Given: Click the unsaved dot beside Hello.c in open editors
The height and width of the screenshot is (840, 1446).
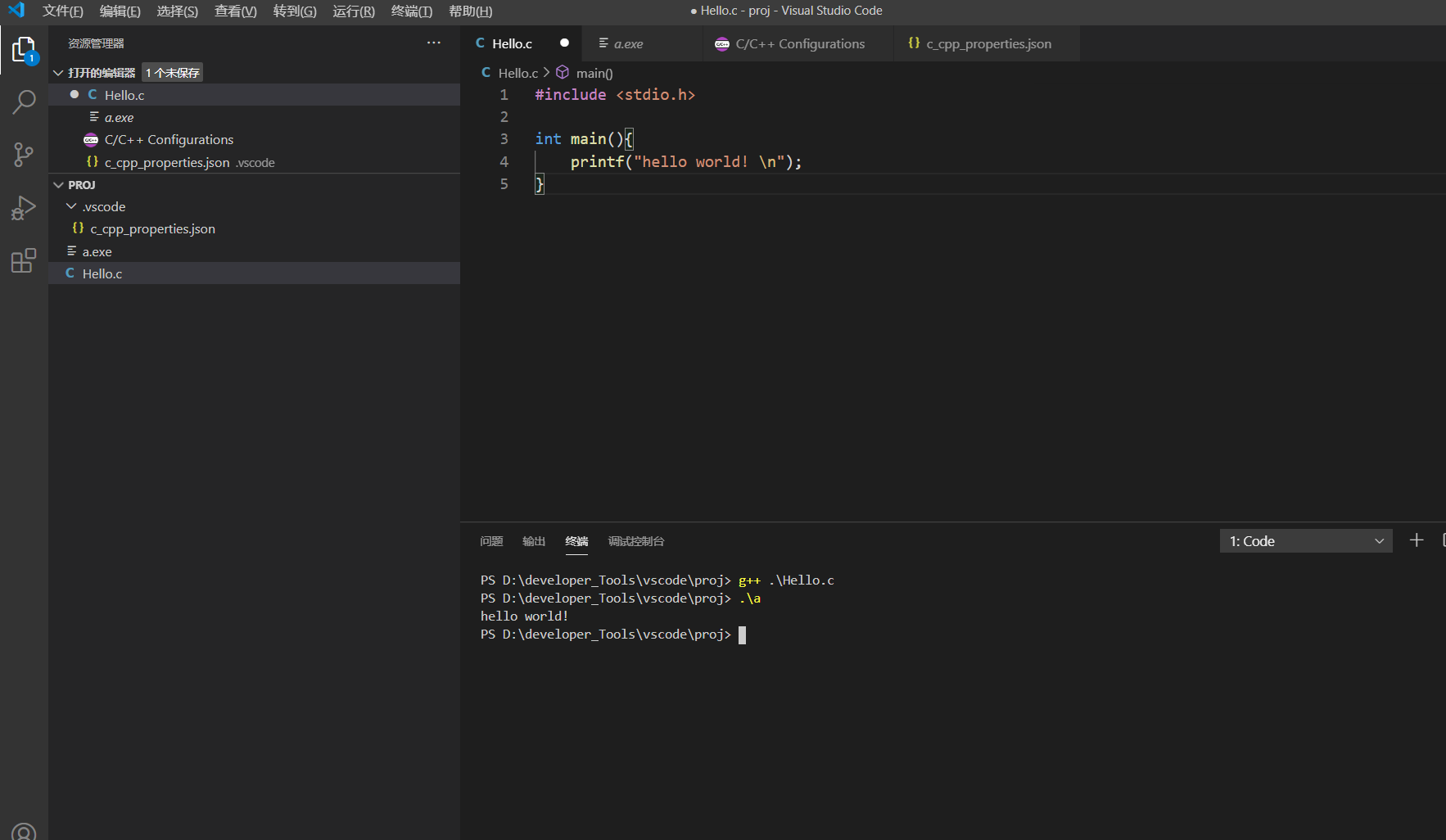Looking at the screenshot, I should [x=75, y=94].
